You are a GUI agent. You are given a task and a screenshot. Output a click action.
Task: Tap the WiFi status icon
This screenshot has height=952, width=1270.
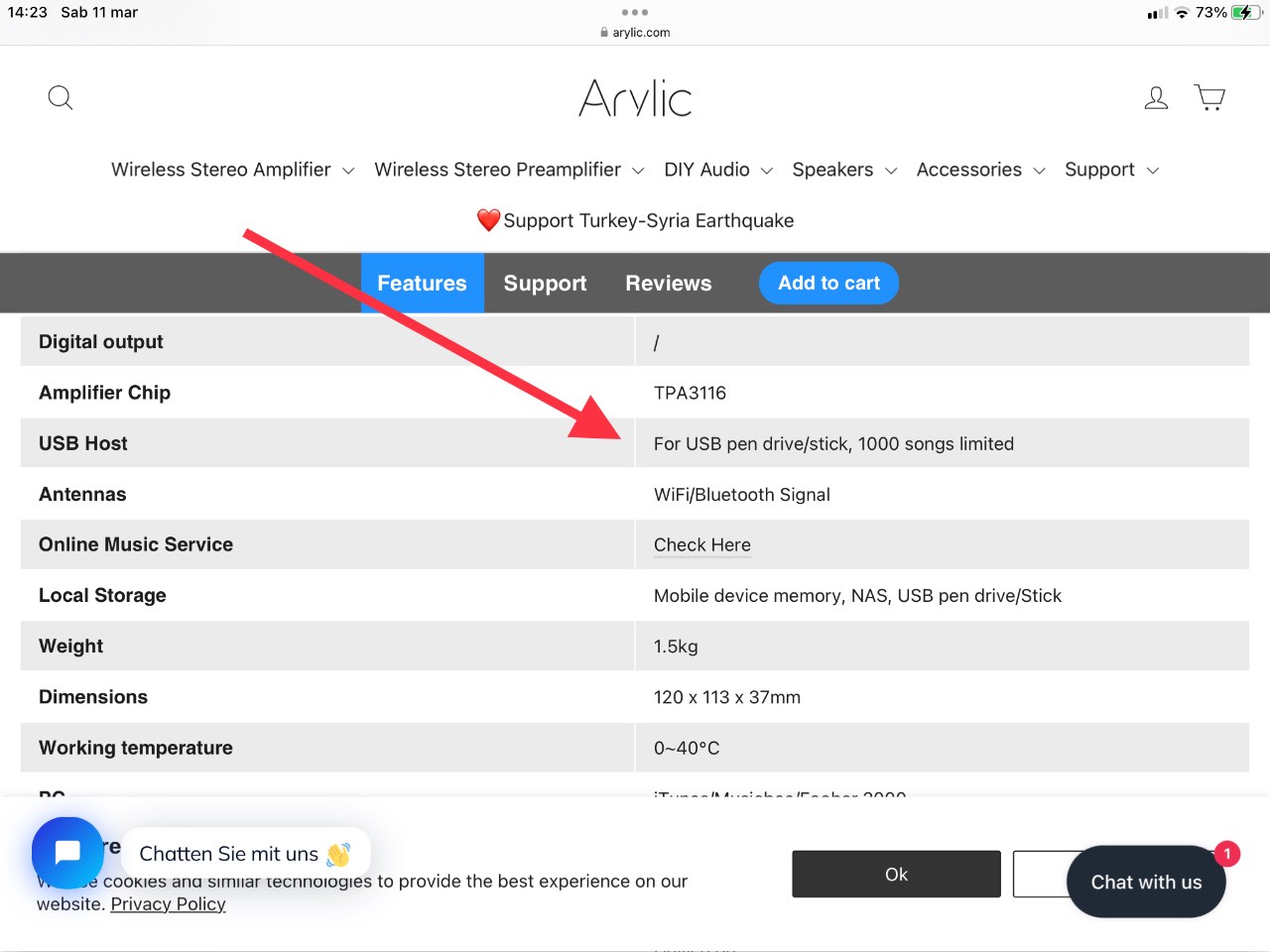1181,13
